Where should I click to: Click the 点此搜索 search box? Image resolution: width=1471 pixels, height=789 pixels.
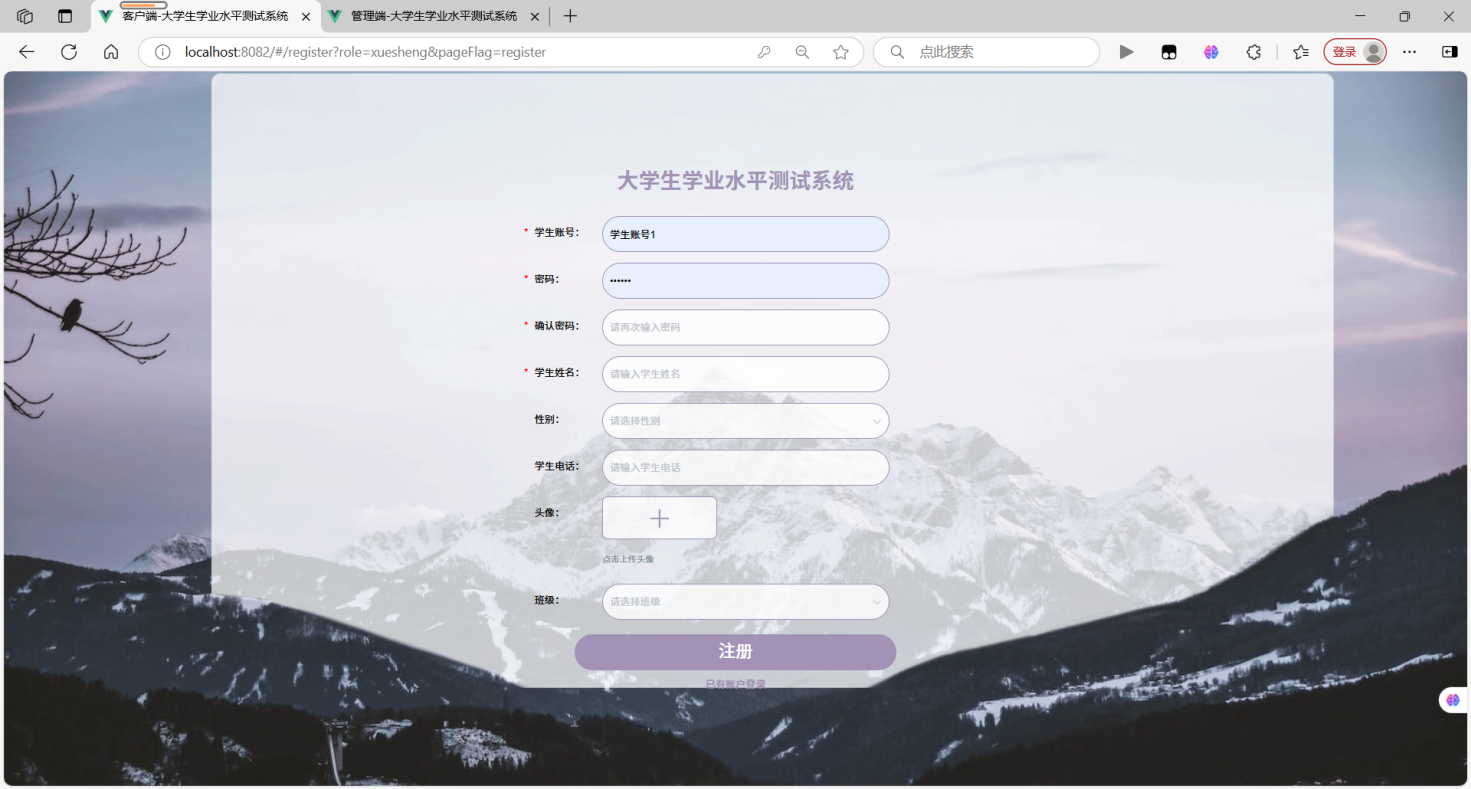pos(985,52)
